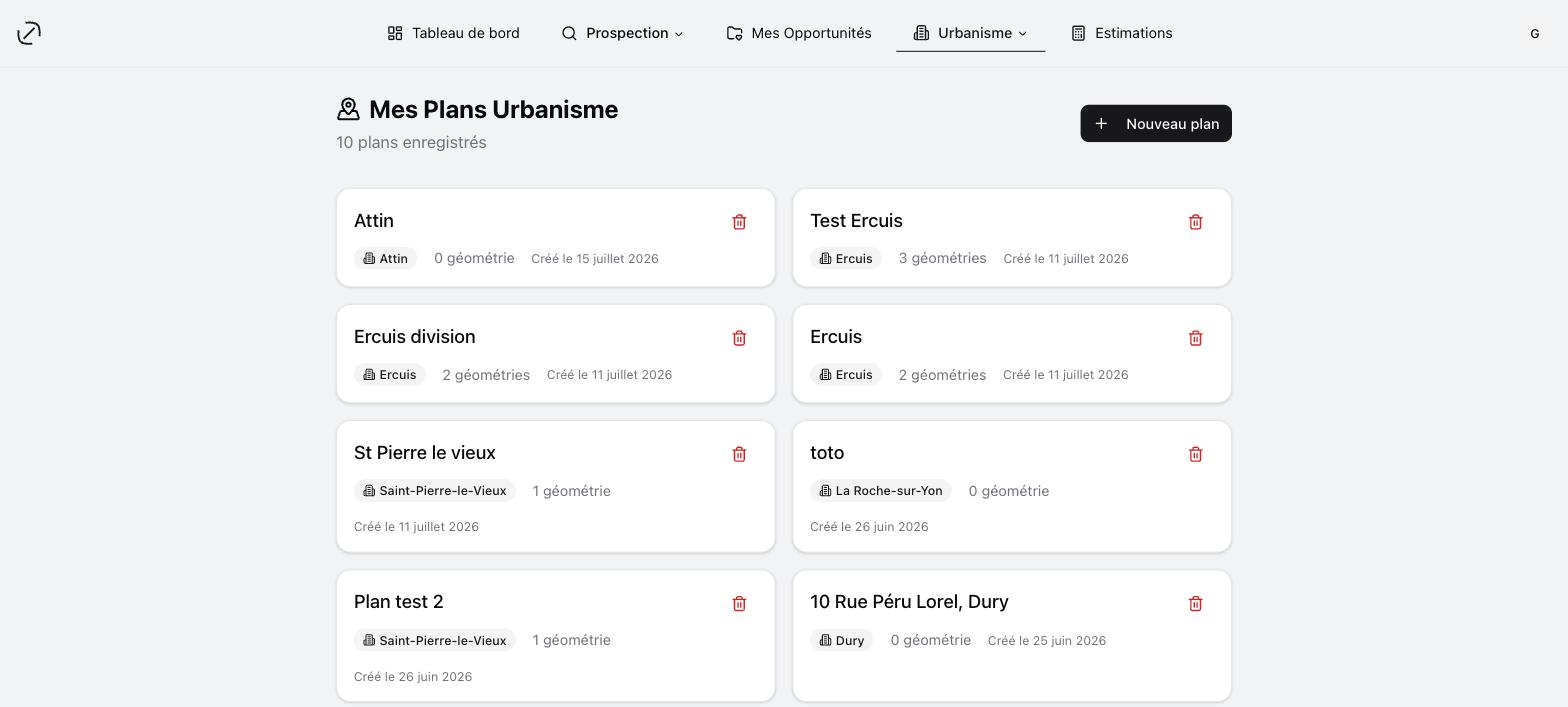Create a new plan with Nouveau plan
Screen dimensions: 1568x707
(x=1156, y=124)
